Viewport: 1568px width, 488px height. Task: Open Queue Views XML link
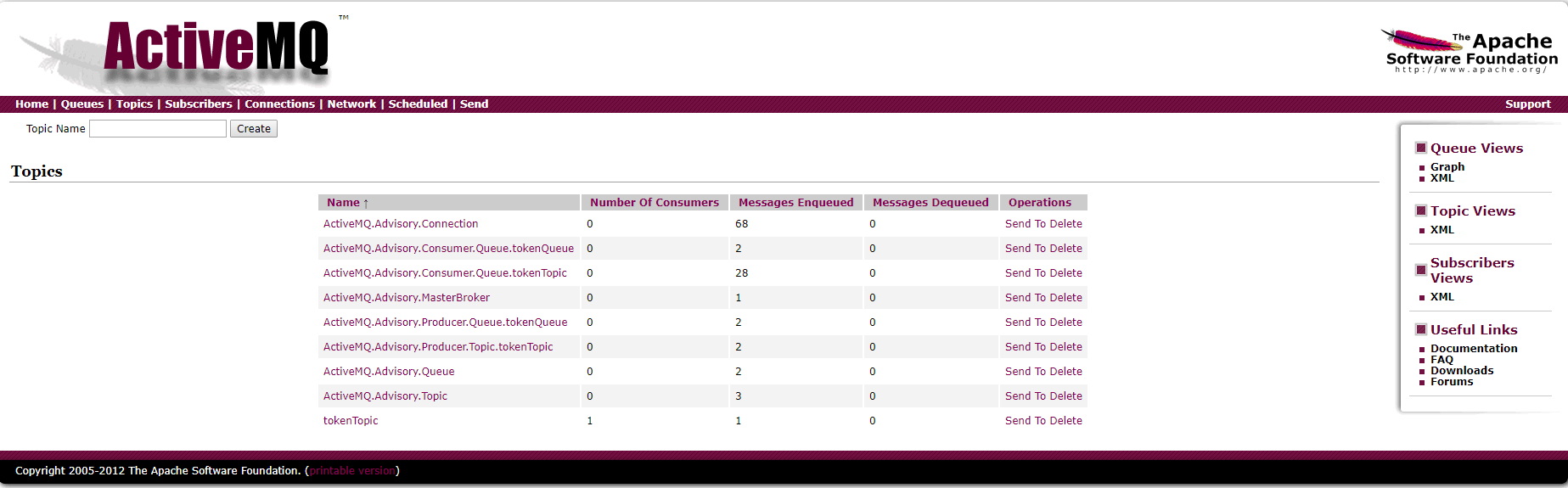pyautogui.click(x=1442, y=178)
